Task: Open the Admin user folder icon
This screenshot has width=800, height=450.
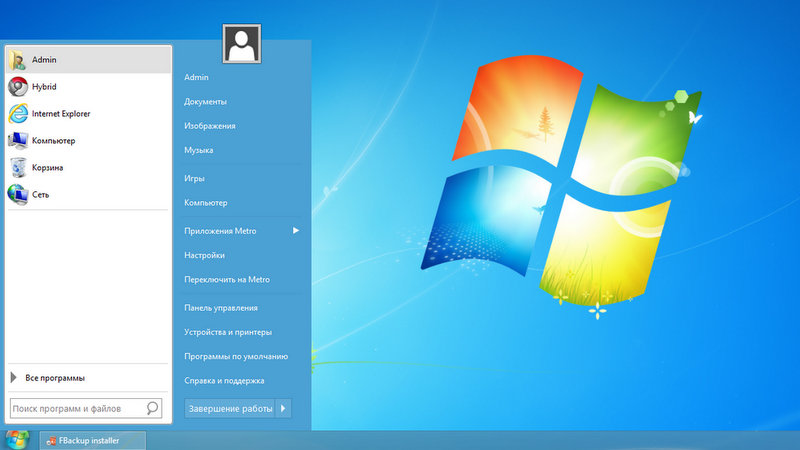Action: coord(17,60)
